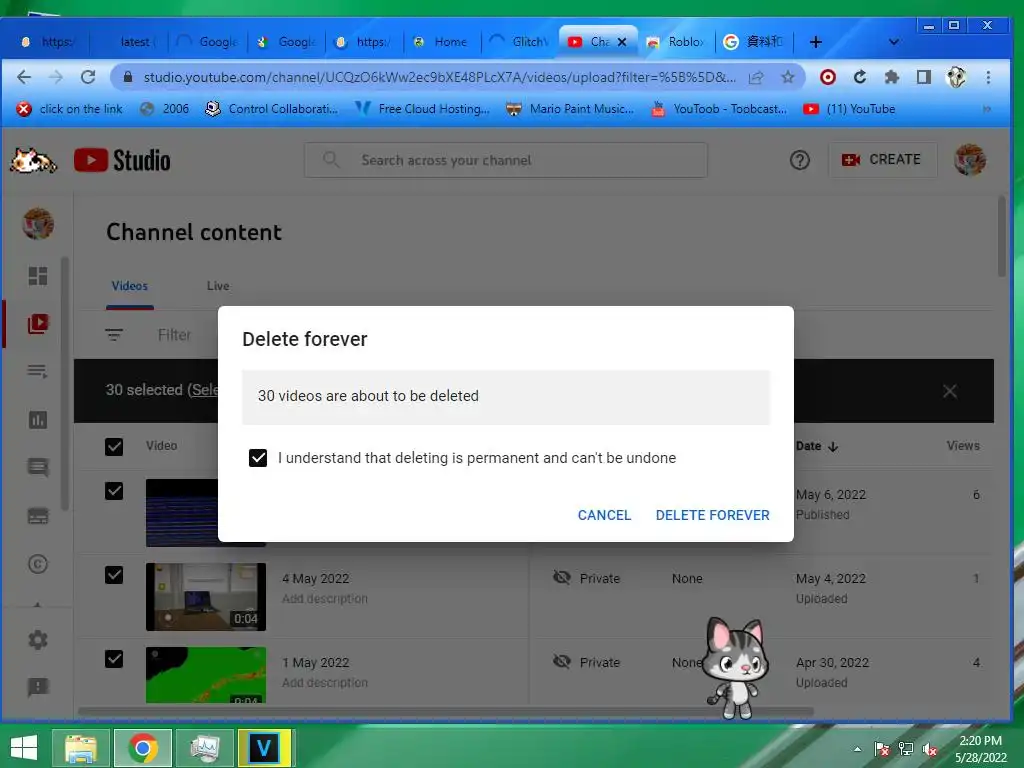The height and width of the screenshot is (768, 1024).
Task: Uncheck the 1 May 2022 video checkbox
Action: point(114,659)
